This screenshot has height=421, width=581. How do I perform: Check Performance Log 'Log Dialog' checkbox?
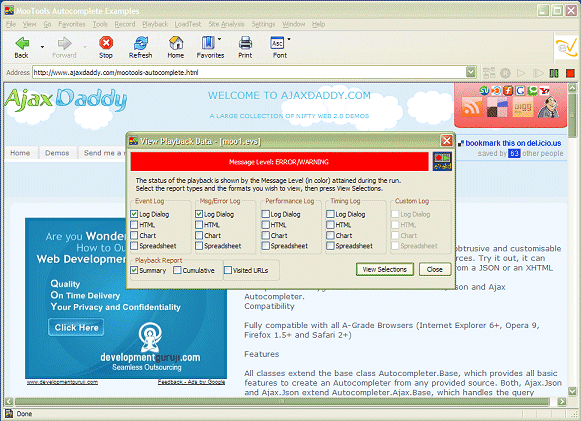pyautogui.click(x=265, y=214)
